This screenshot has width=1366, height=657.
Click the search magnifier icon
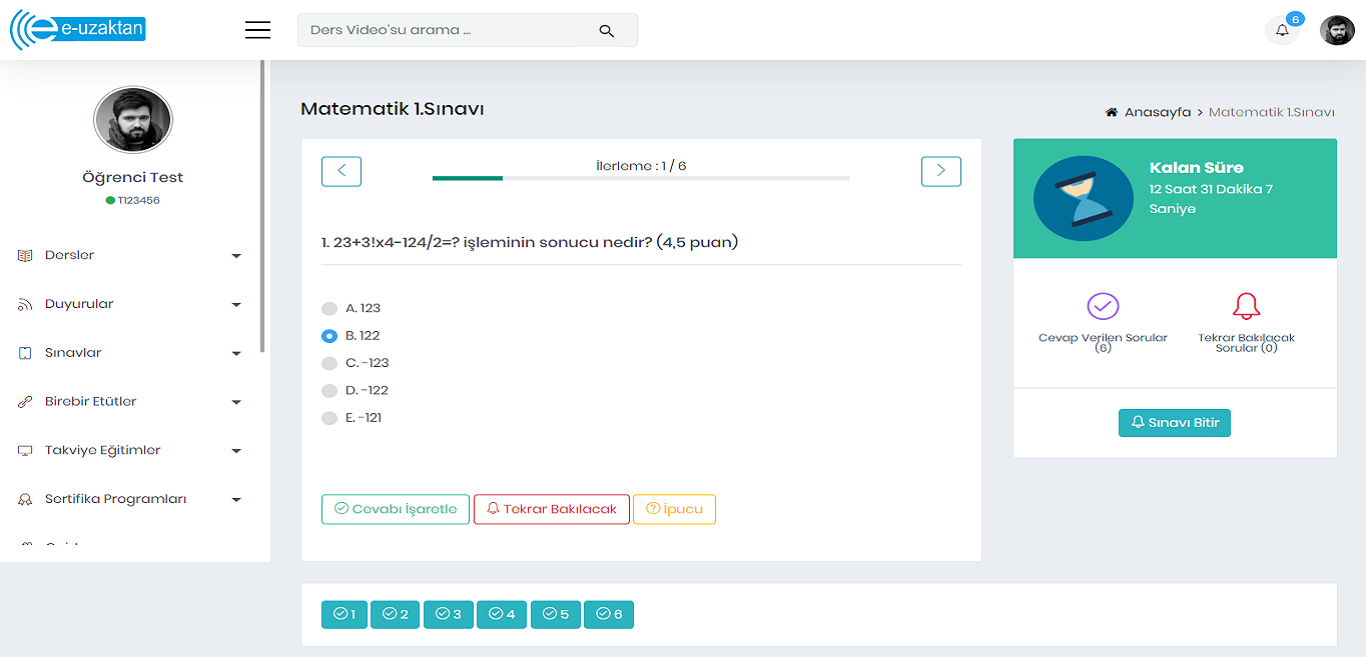coord(606,31)
